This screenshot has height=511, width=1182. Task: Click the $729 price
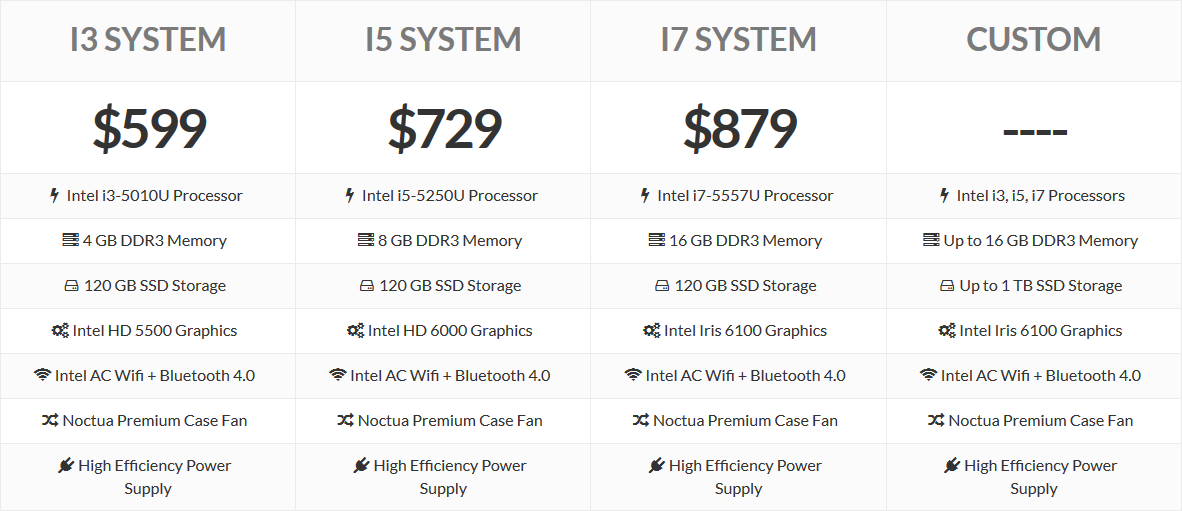pos(444,128)
